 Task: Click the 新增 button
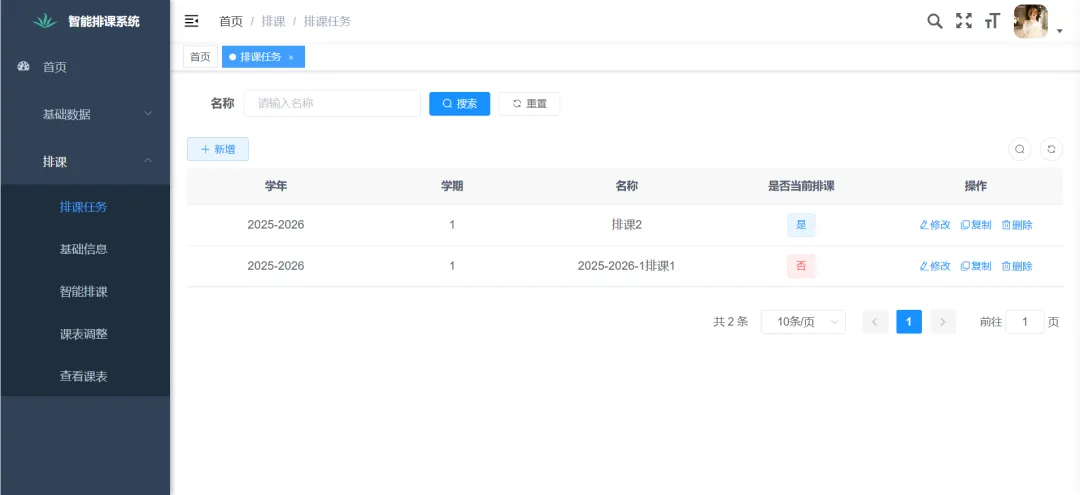click(218, 149)
